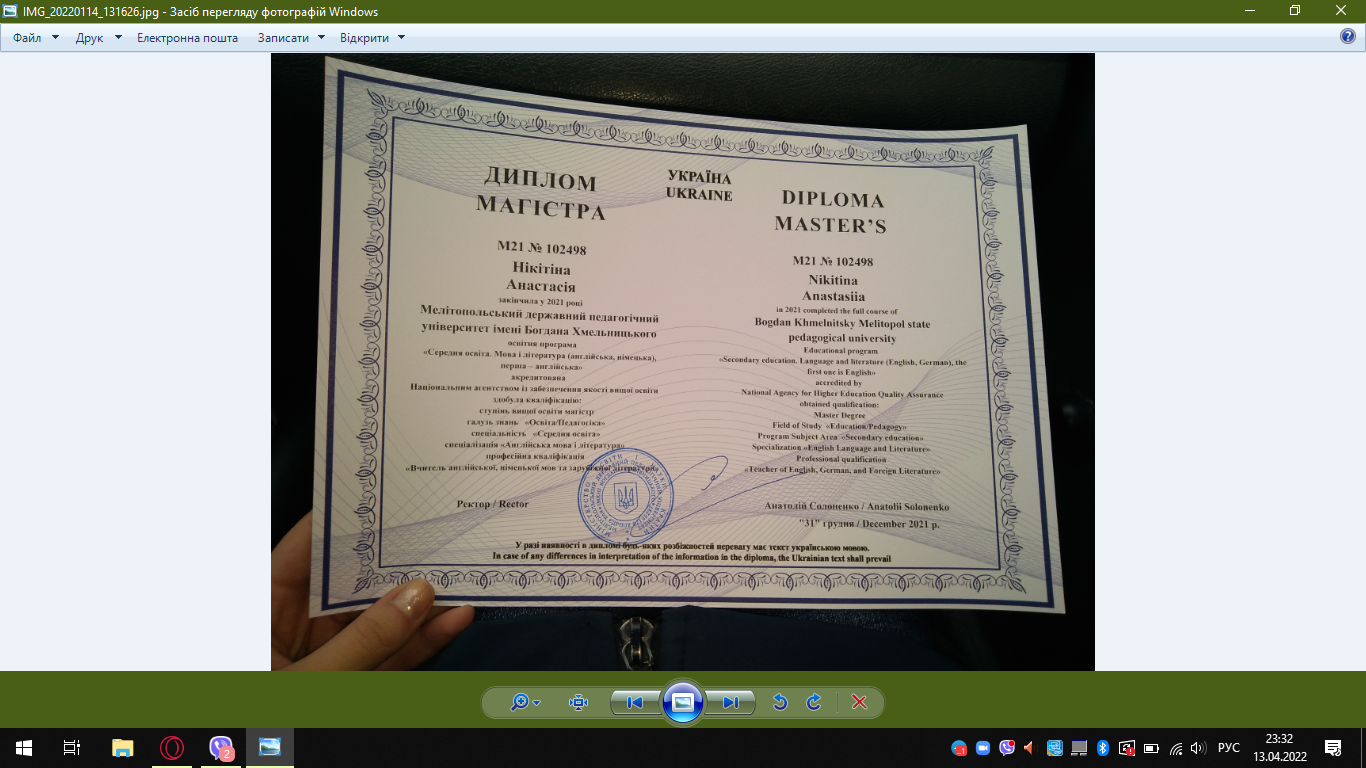
Task: Launch Opera browser from the taskbar
Action: point(172,748)
